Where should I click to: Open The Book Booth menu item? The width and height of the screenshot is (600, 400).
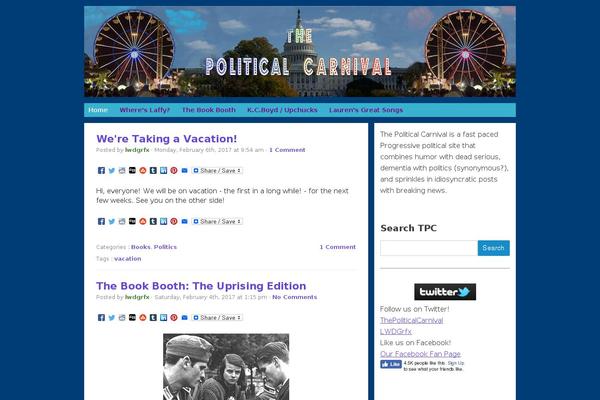pyautogui.click(x=209, y=110)
